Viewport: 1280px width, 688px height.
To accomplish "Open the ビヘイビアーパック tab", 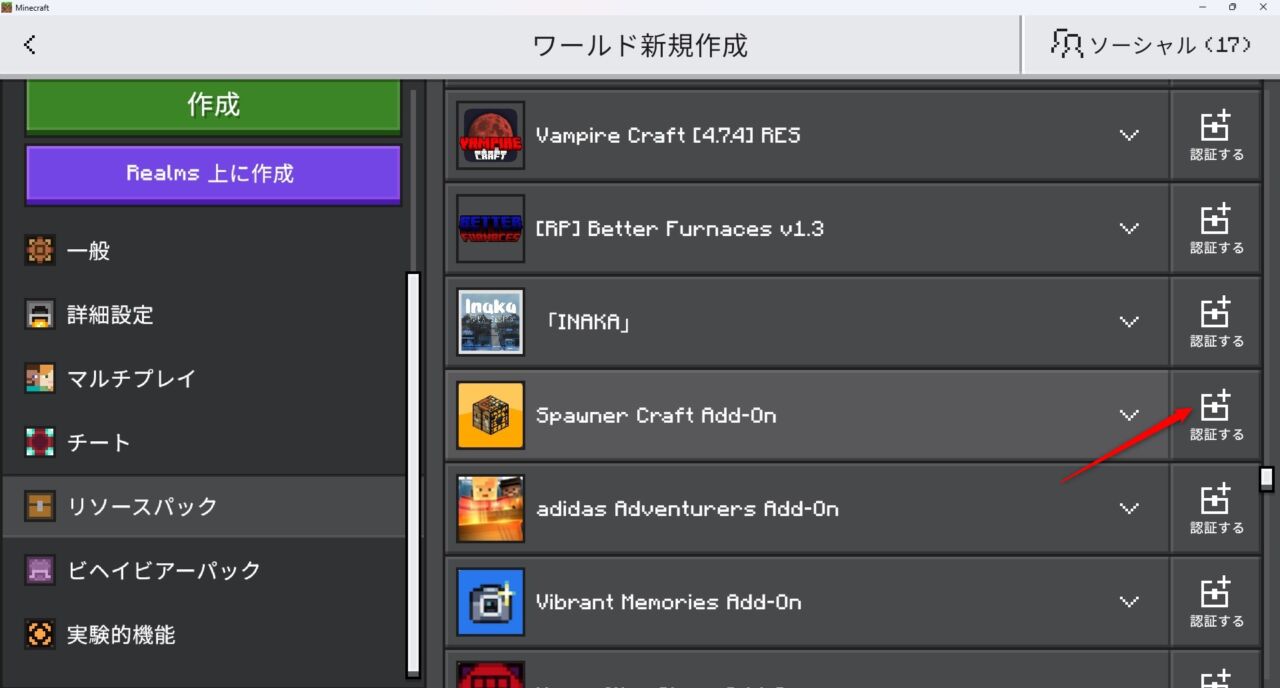I will tap(204, 571).
